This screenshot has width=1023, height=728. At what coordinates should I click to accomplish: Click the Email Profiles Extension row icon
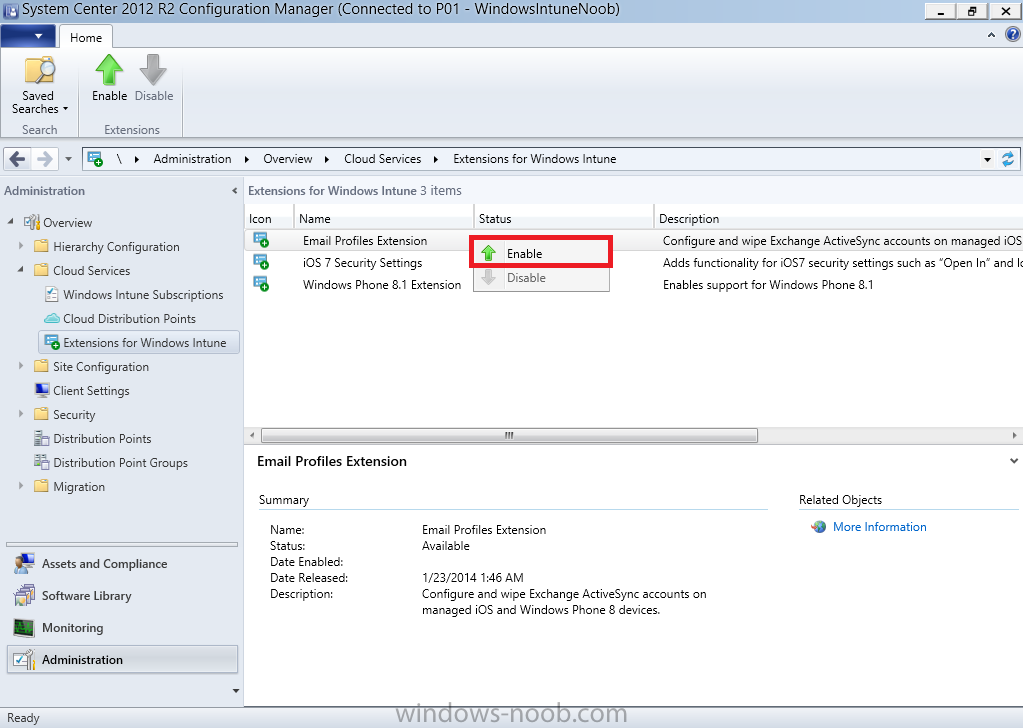(261, 240)
